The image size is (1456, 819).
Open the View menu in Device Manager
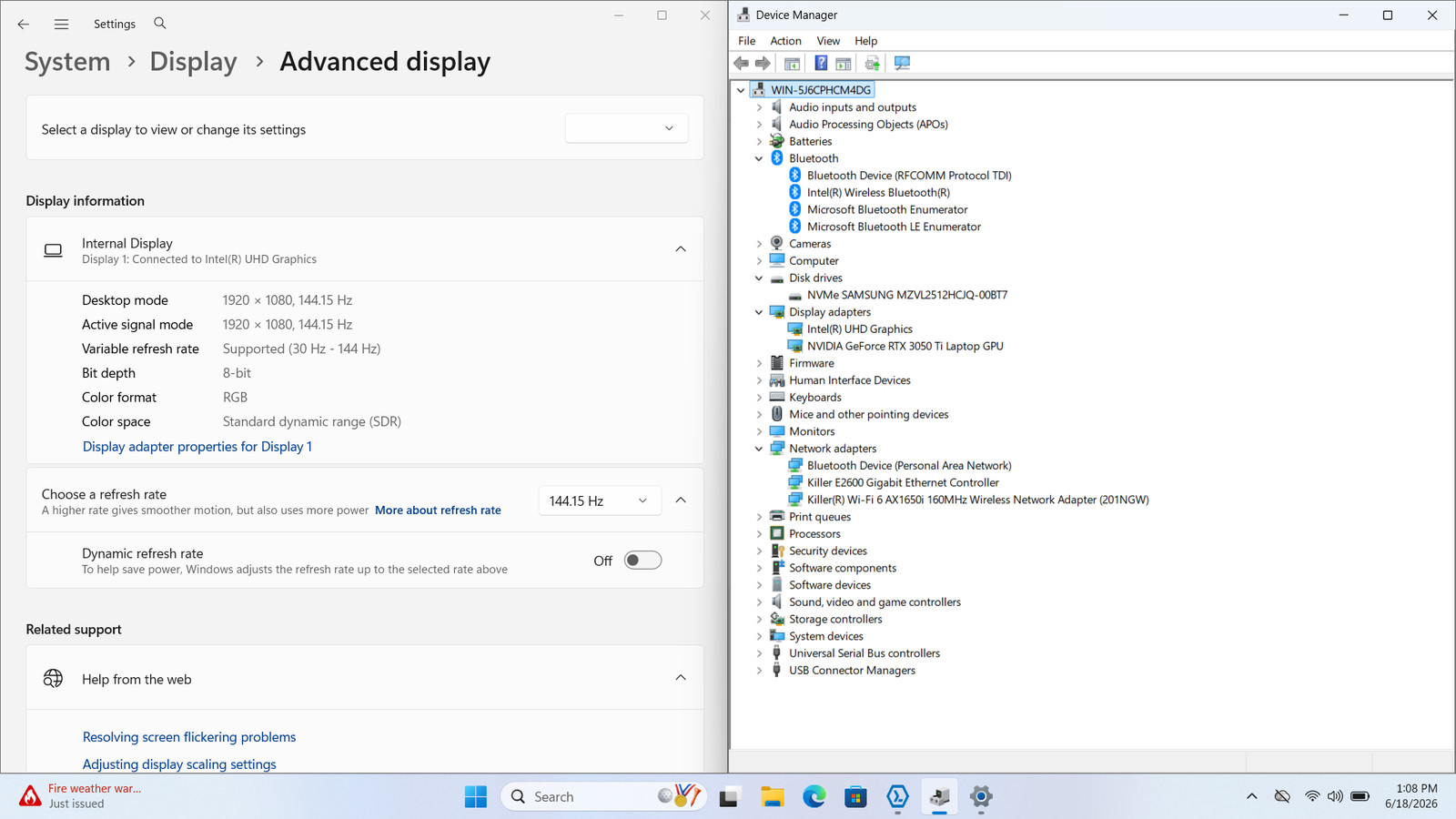(828, 41)
